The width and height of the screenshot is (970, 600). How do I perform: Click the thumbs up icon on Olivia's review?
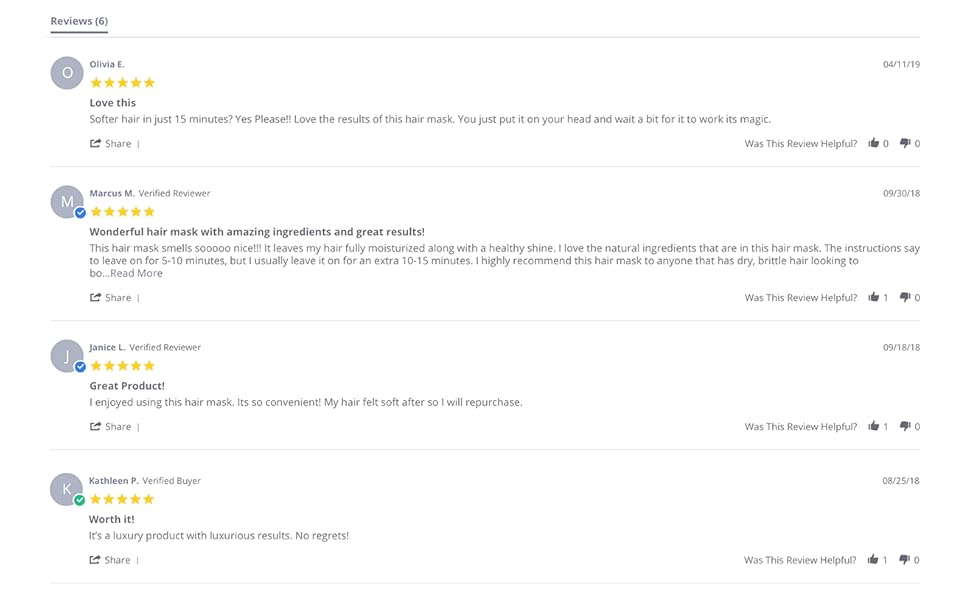coord(875,143)
